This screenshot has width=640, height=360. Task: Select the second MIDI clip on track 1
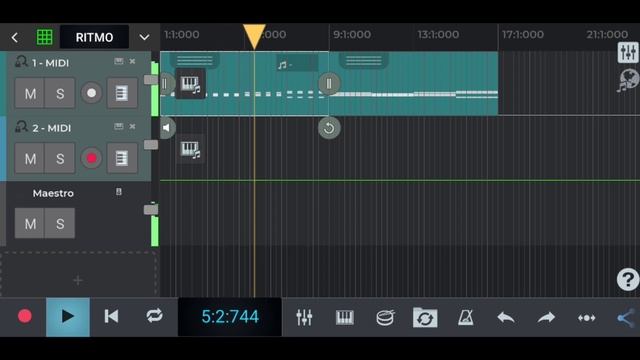[x=413, y=83]
